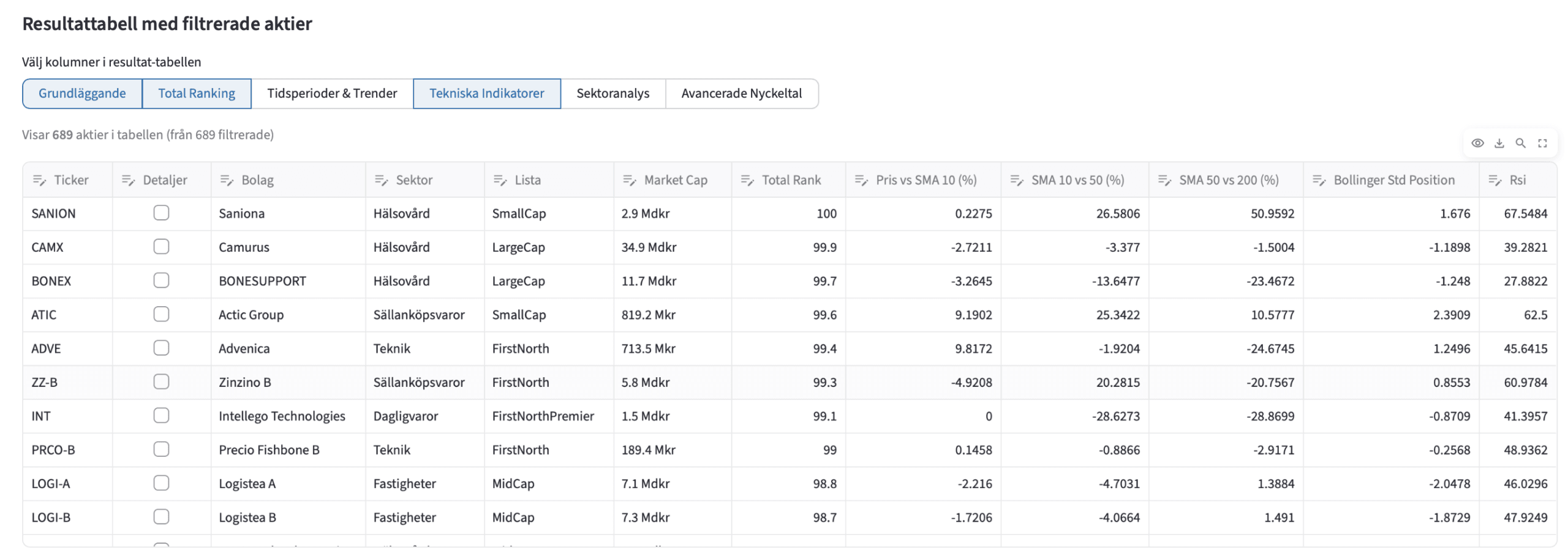Screen dimensions: 1568x559
Task: Toggle column visibility eye icon
Action: pos(1477,143)
